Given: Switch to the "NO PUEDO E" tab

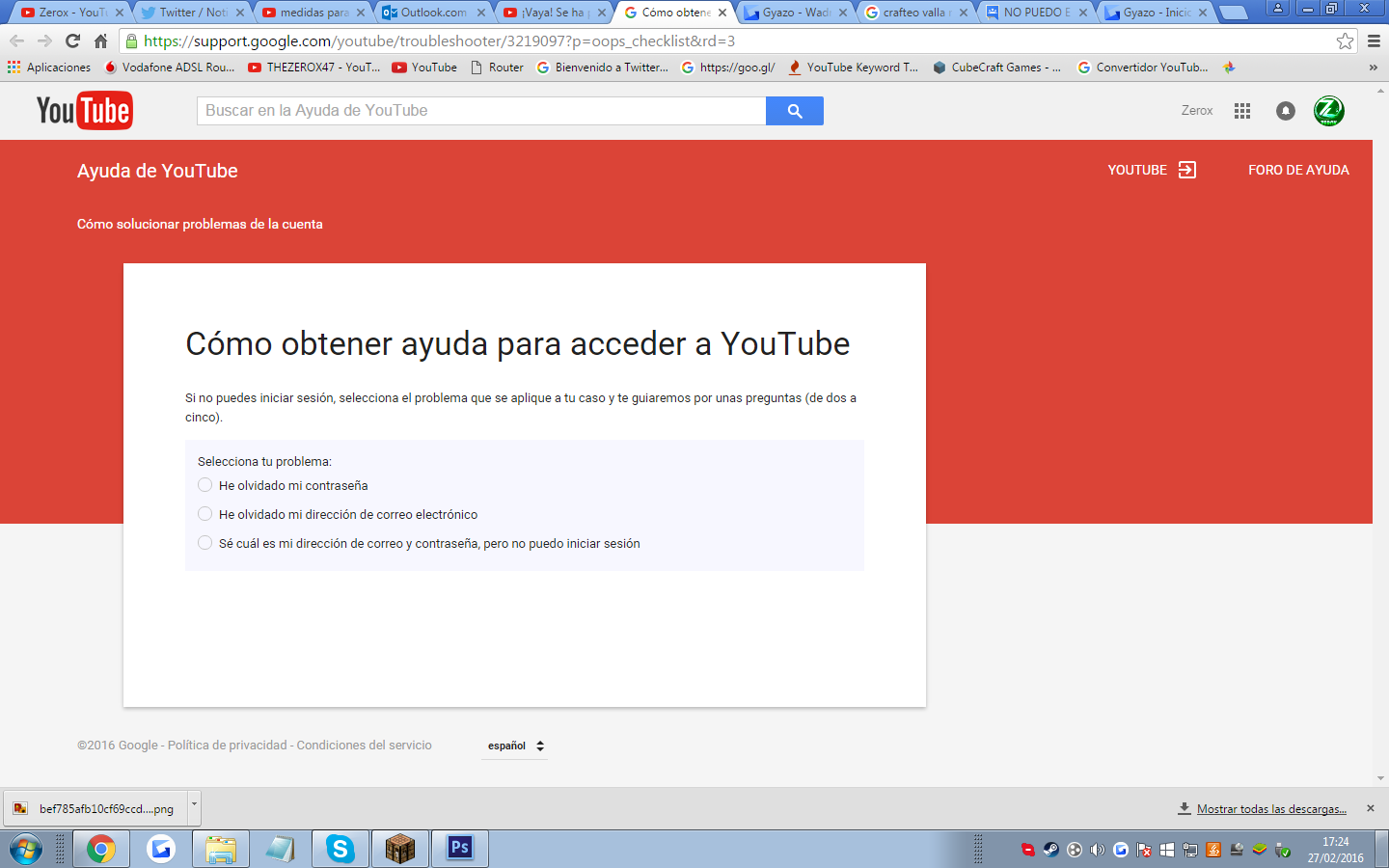Looking at the screenshot, I should coord(1035,13).
